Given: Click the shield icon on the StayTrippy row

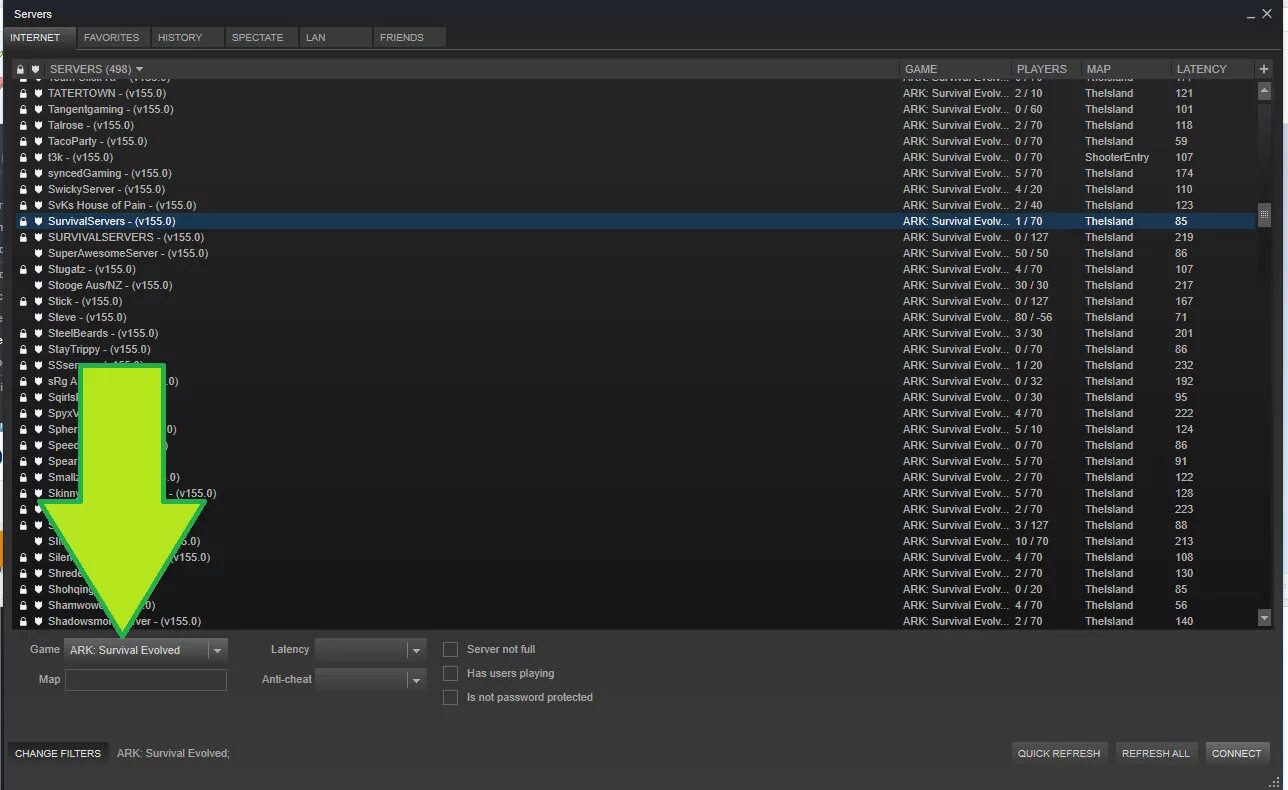Looking at the screenshot, I should coord(37,349).
